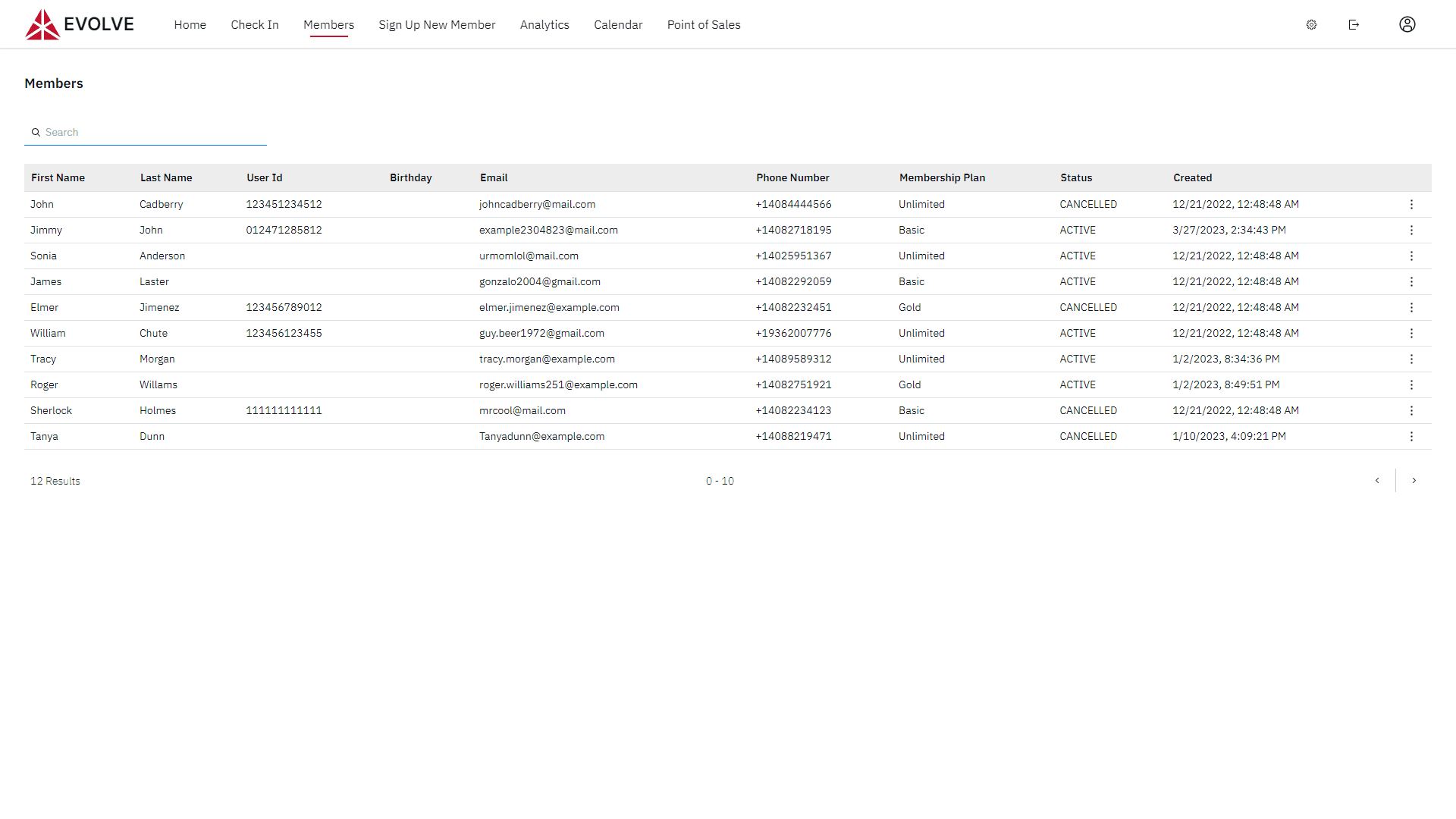Open Point of Sales module

click(x=703, y=24)
